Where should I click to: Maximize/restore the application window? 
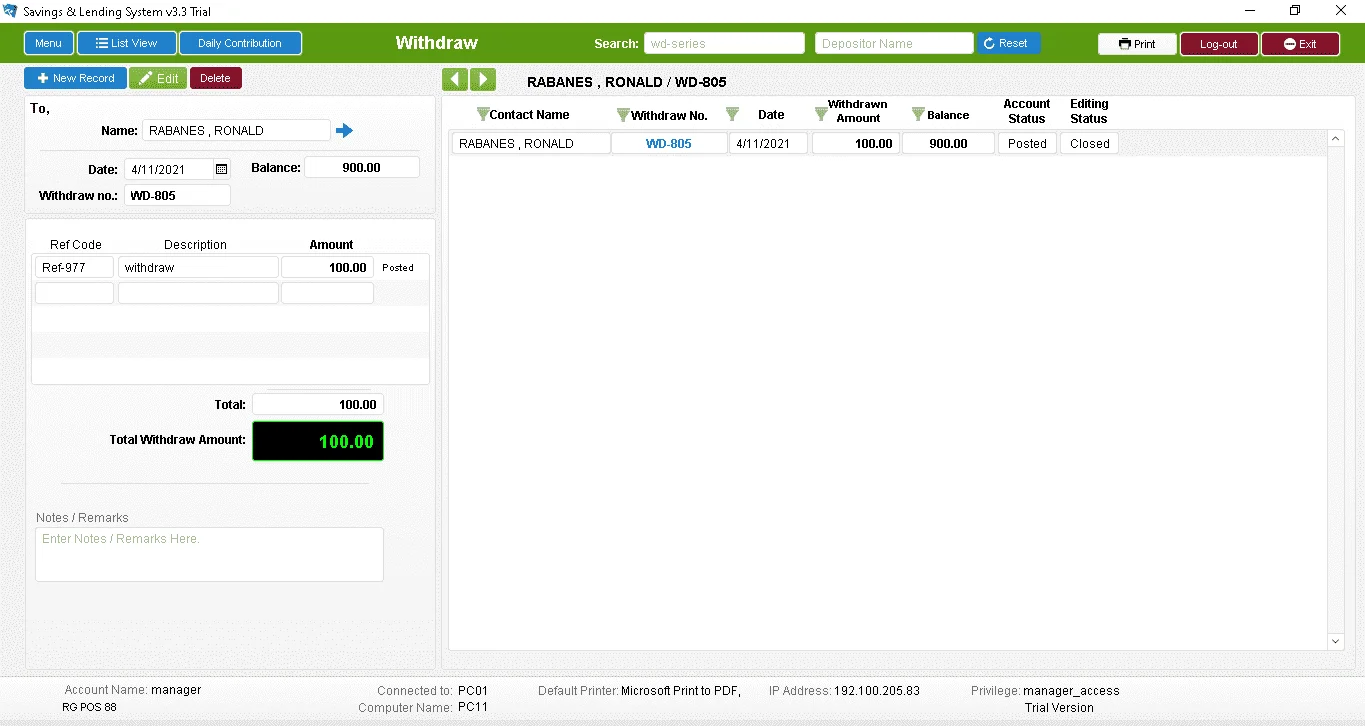coord(1295,11)
